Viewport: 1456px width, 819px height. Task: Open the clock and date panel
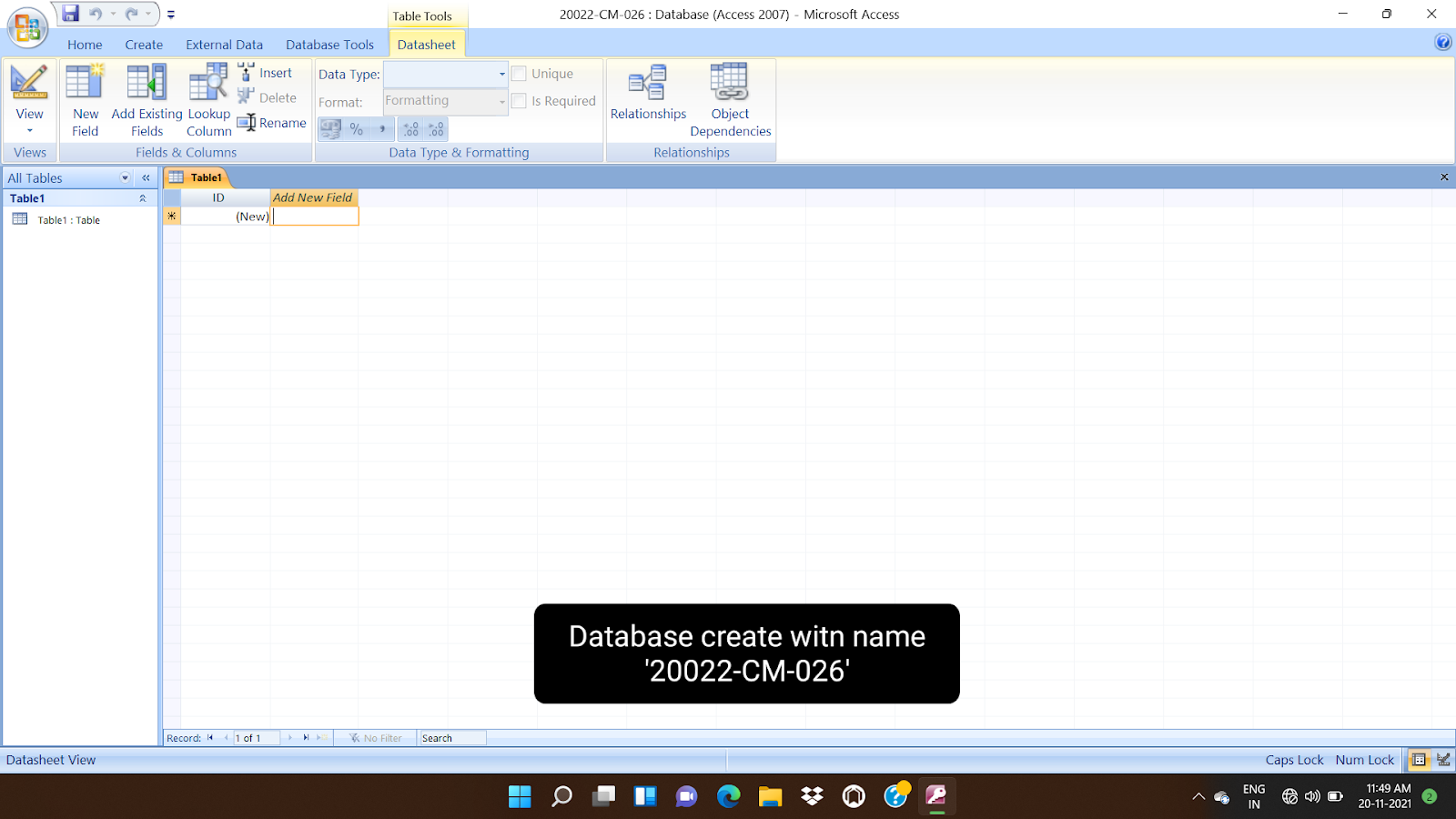pyautogui.click(x=1385, y=796)
